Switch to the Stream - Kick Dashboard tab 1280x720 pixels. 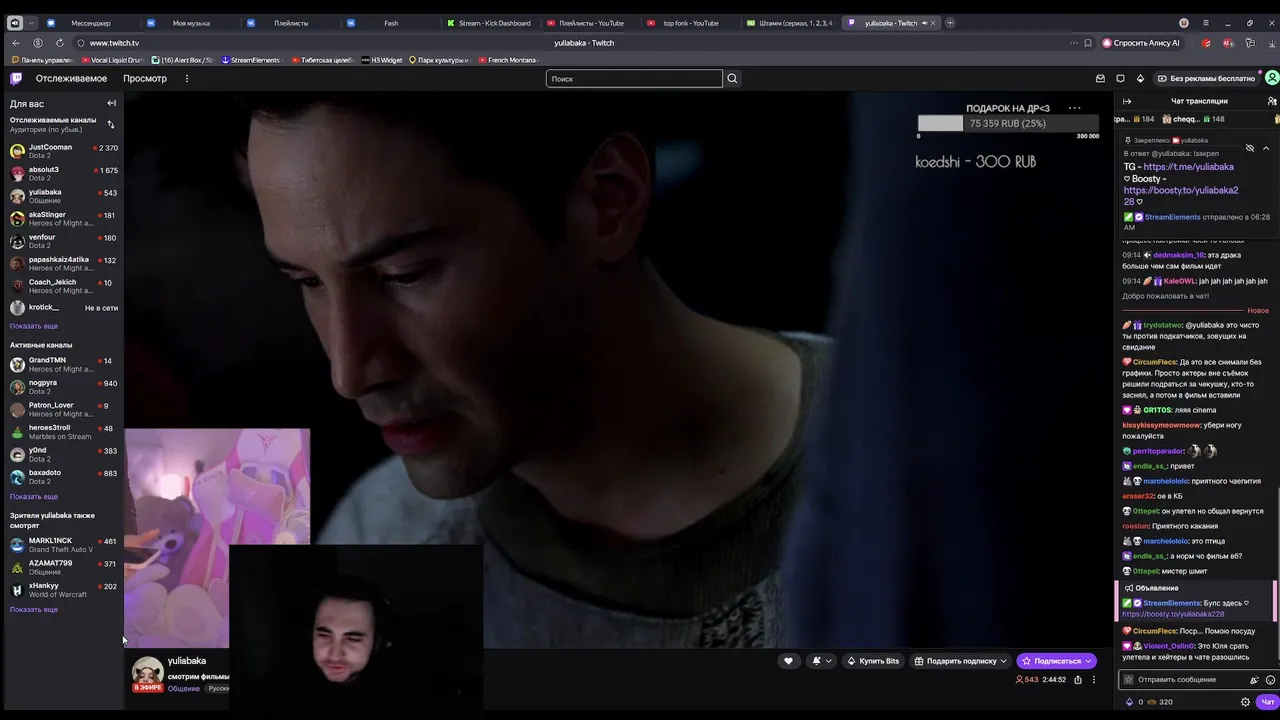(x=490, y=23)
